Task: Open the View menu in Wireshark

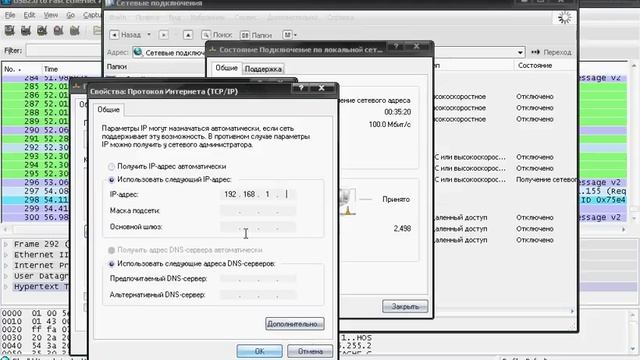Action: [x=51, y=15]
